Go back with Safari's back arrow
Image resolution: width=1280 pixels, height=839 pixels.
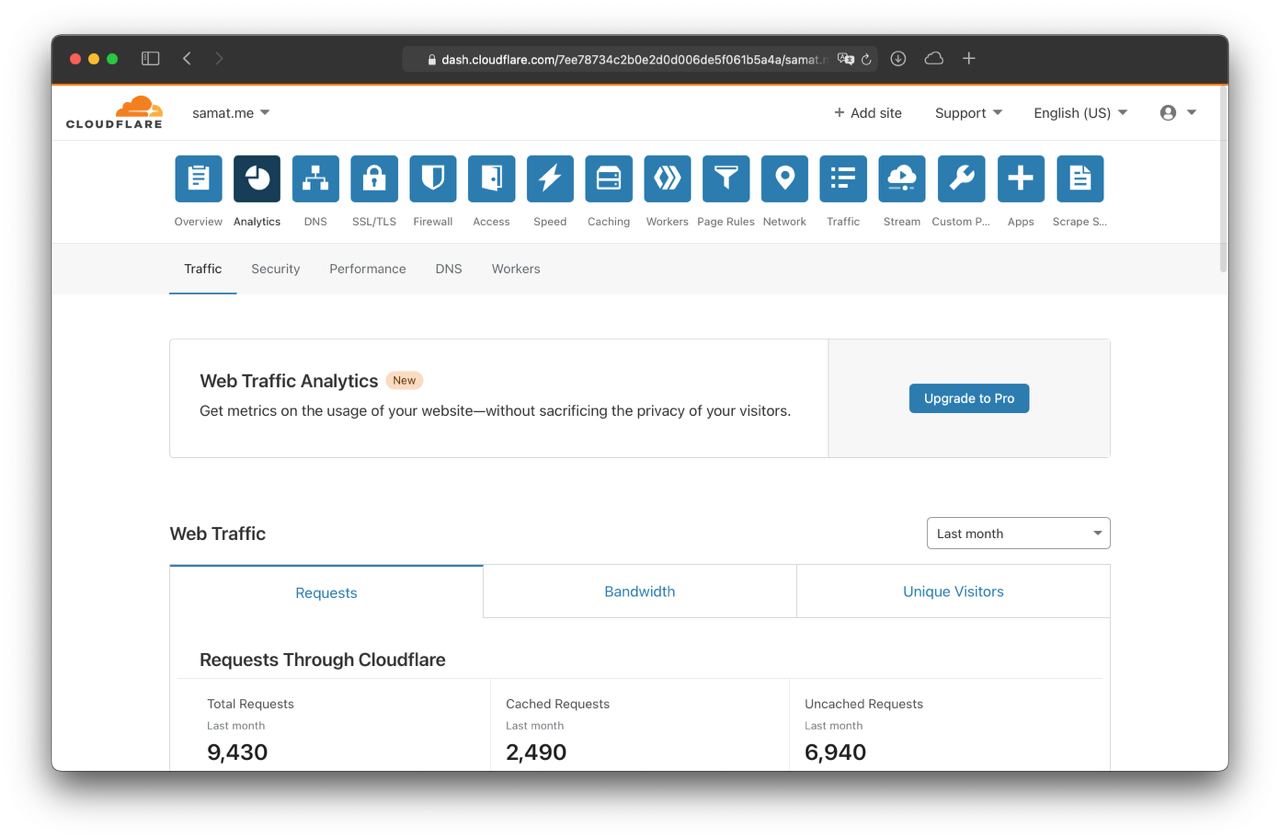pos(187,59)
